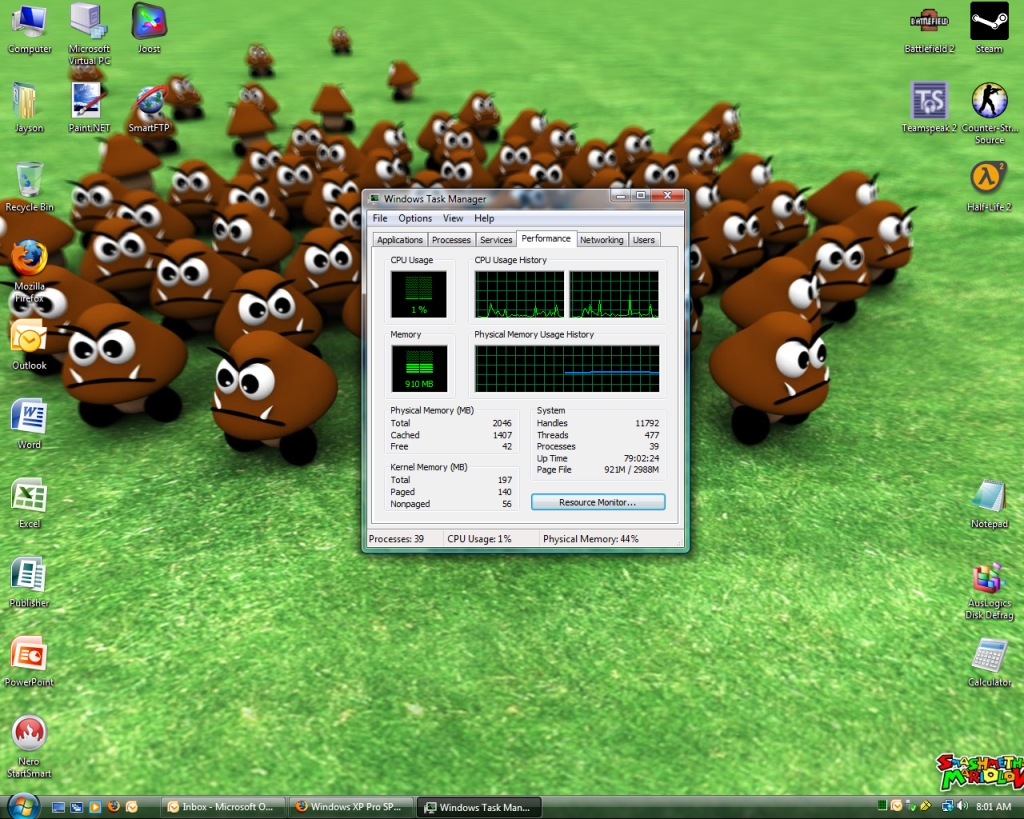Switch to the Services tab

(x=496, y=240)
